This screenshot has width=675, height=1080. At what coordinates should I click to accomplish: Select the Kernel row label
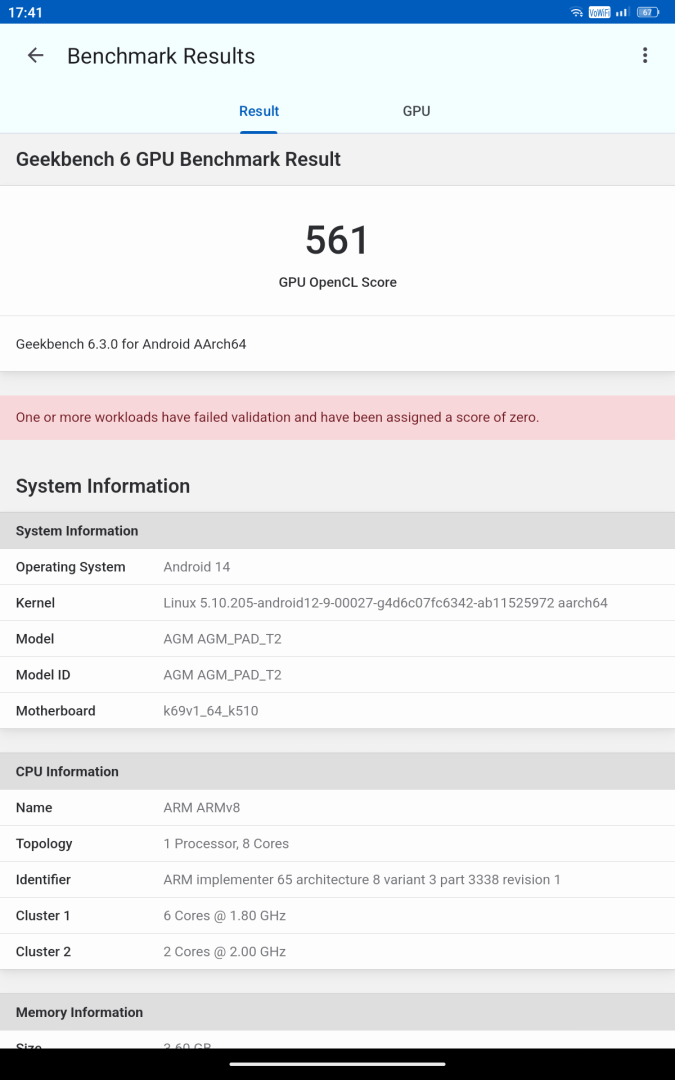35,603
